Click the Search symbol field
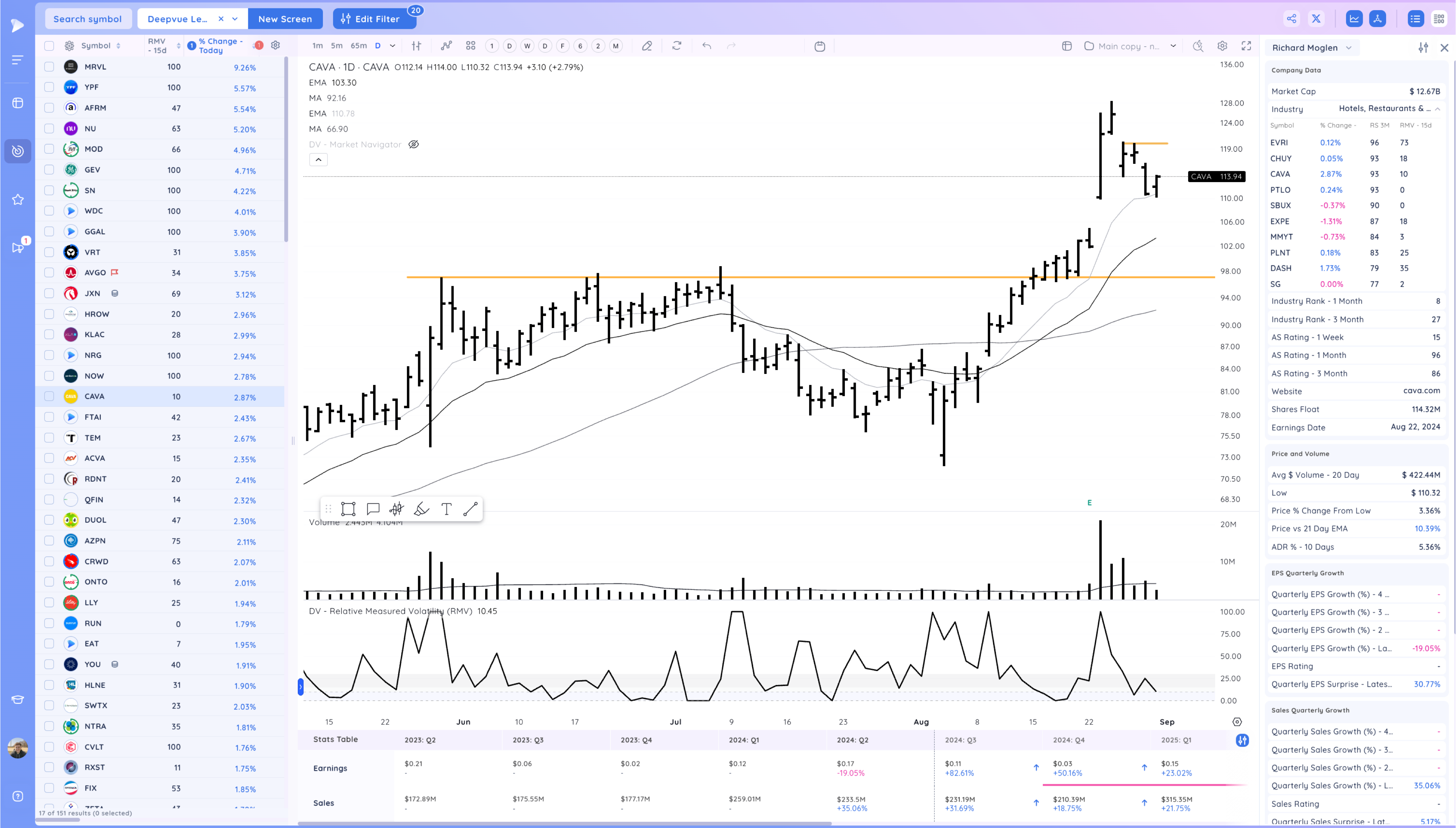The width and height of the screenshot is (1456, 828). [87, 19]
